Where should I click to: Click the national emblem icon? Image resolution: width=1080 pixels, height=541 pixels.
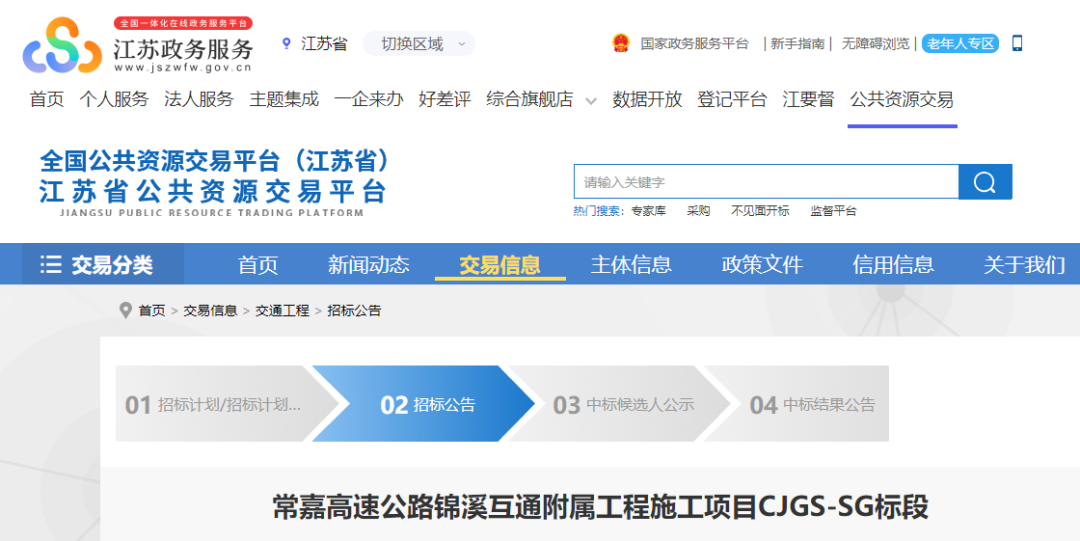[x=621, y=44]
